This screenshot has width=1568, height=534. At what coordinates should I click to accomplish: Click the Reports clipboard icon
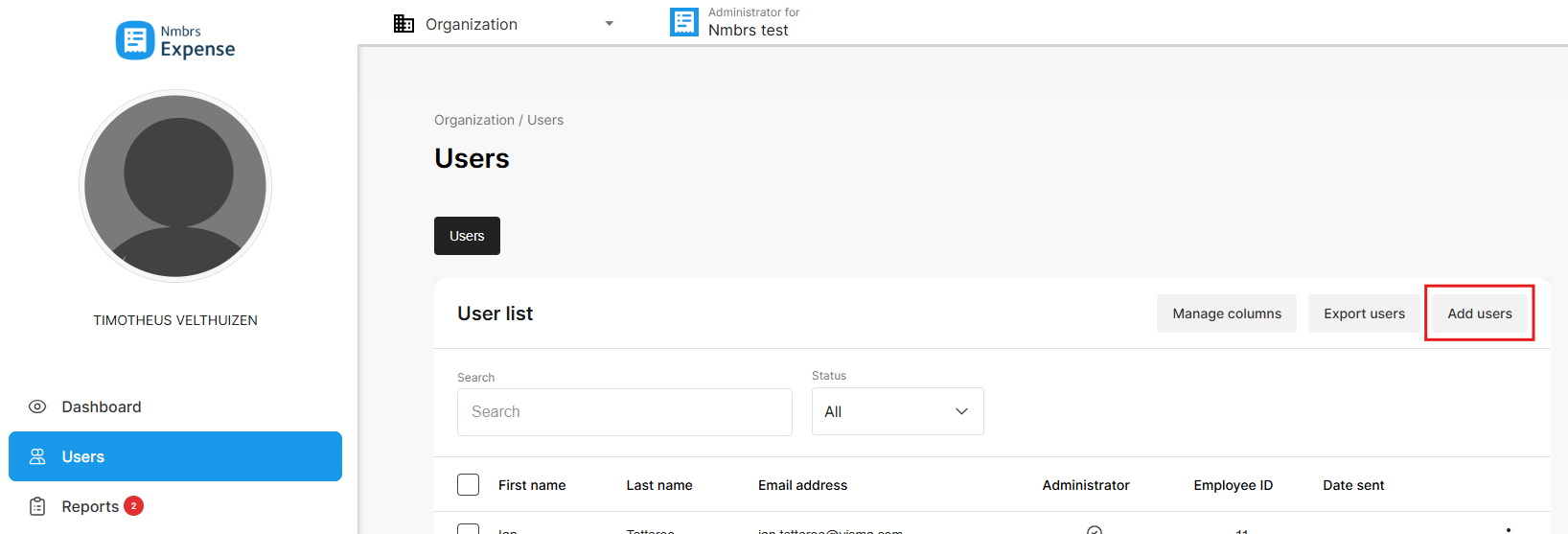click(37, 506)
